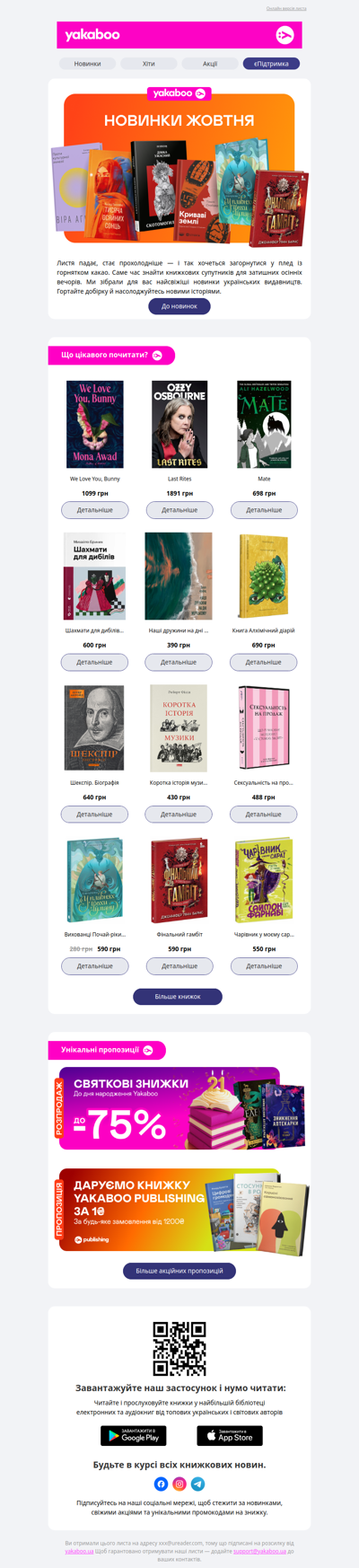
Task: Switch to the Акції tab
Action: [x=210, y=64]
